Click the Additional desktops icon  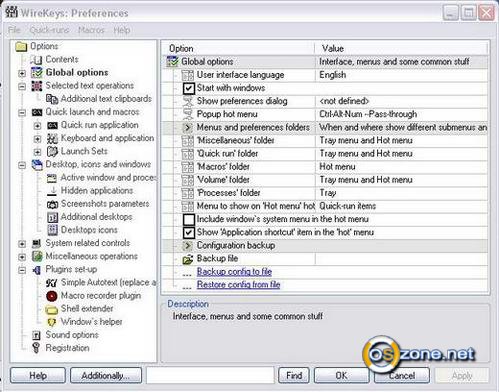pos(52,217)
